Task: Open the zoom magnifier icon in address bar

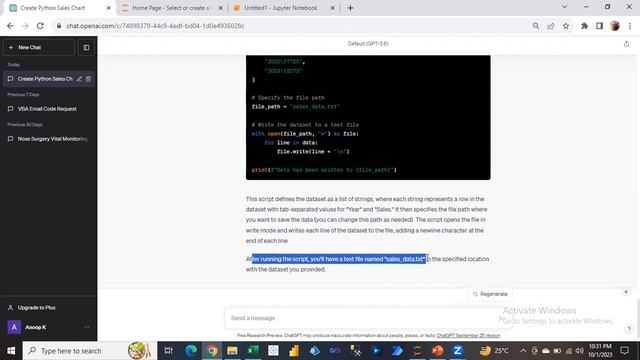Action: tap(536, 26)
